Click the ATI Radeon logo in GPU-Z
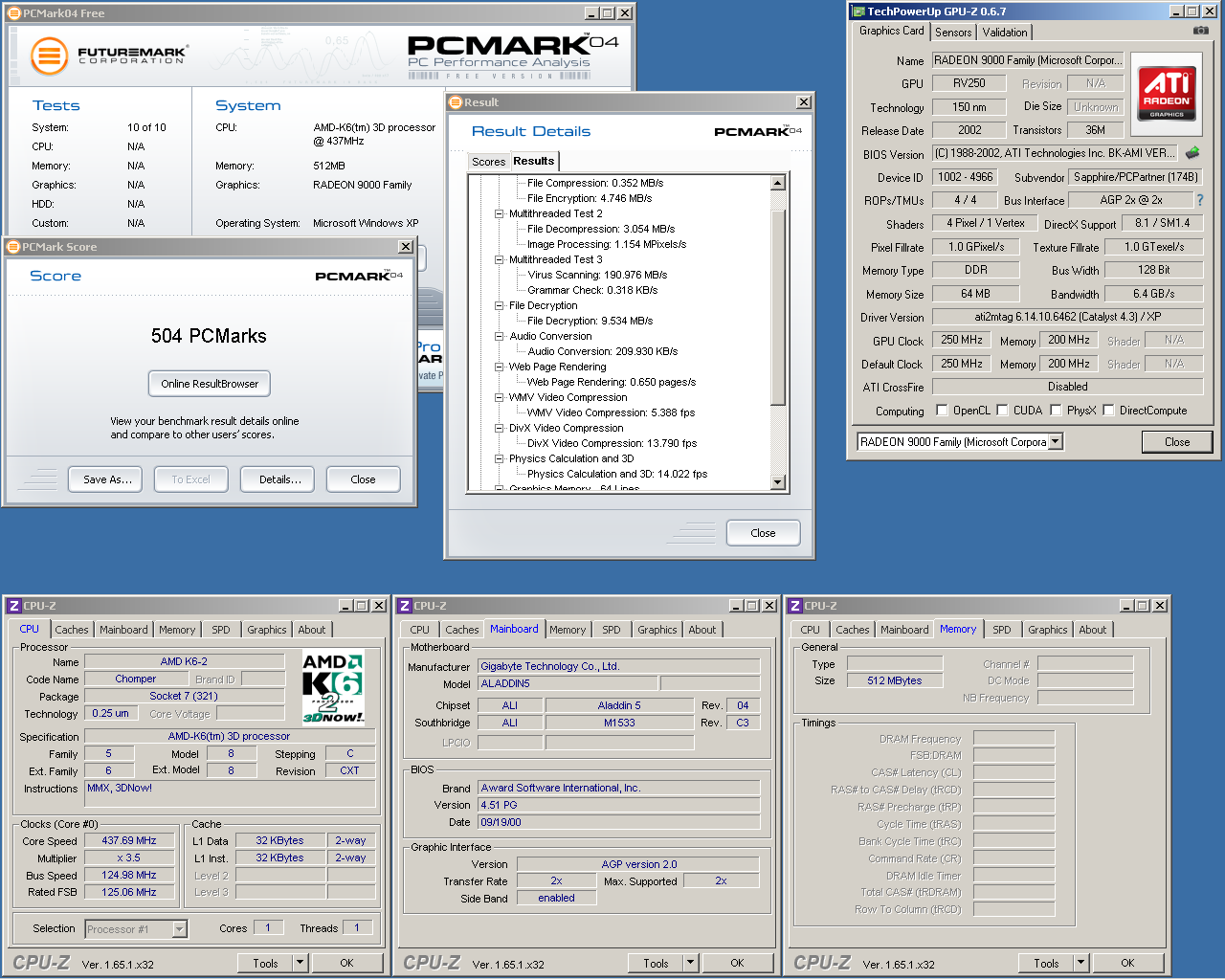Image resolution: width=1225 pixels, height=980 pixels. coord(1167,93)
